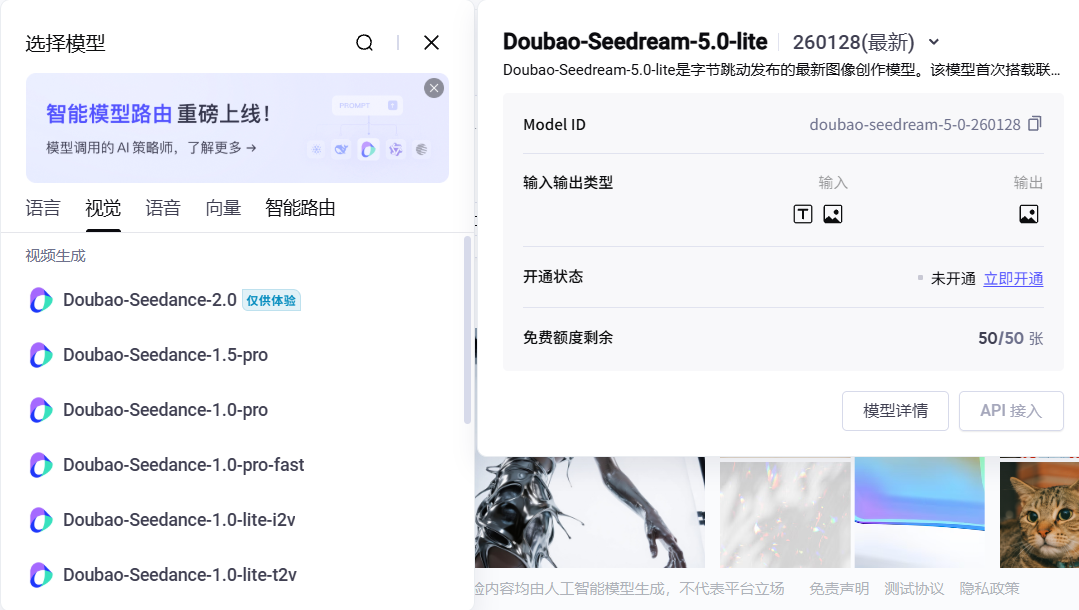Click the API 接入 button

coord(1011,411)
